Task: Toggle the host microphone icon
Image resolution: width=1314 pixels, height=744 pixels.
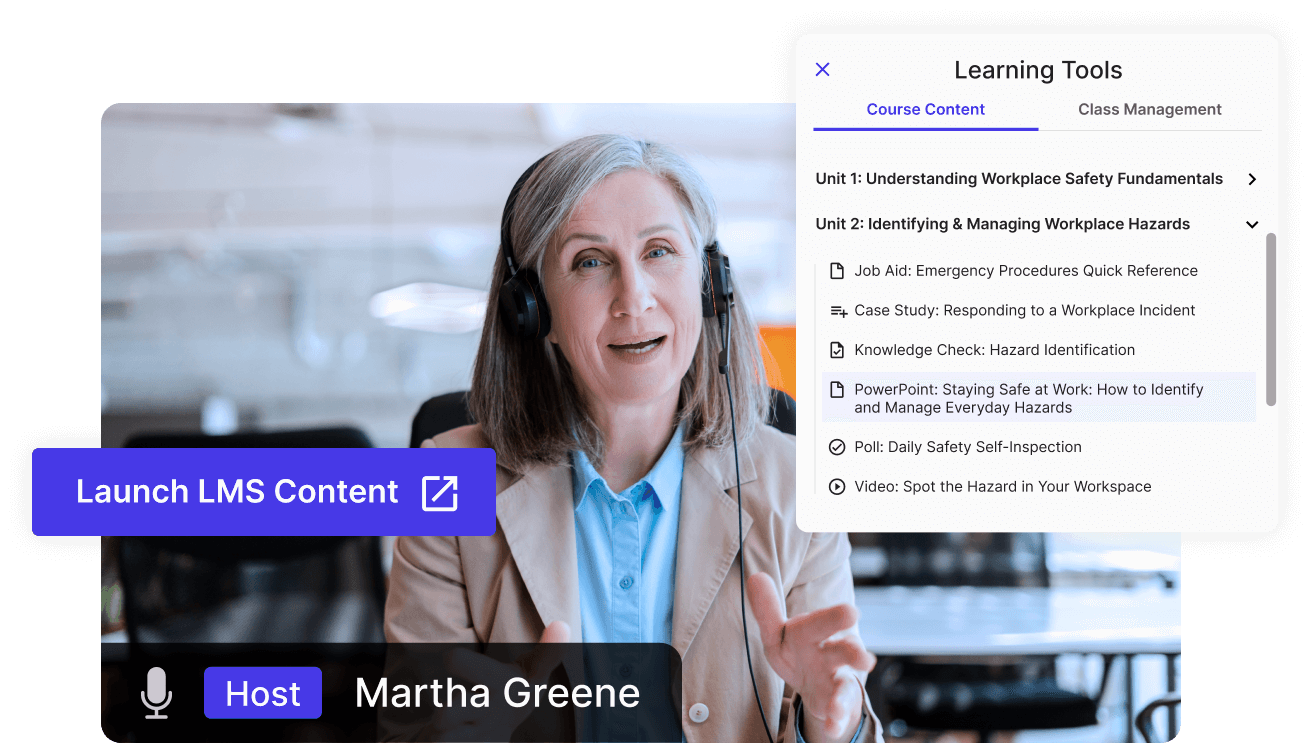Action: pos(156,693)
